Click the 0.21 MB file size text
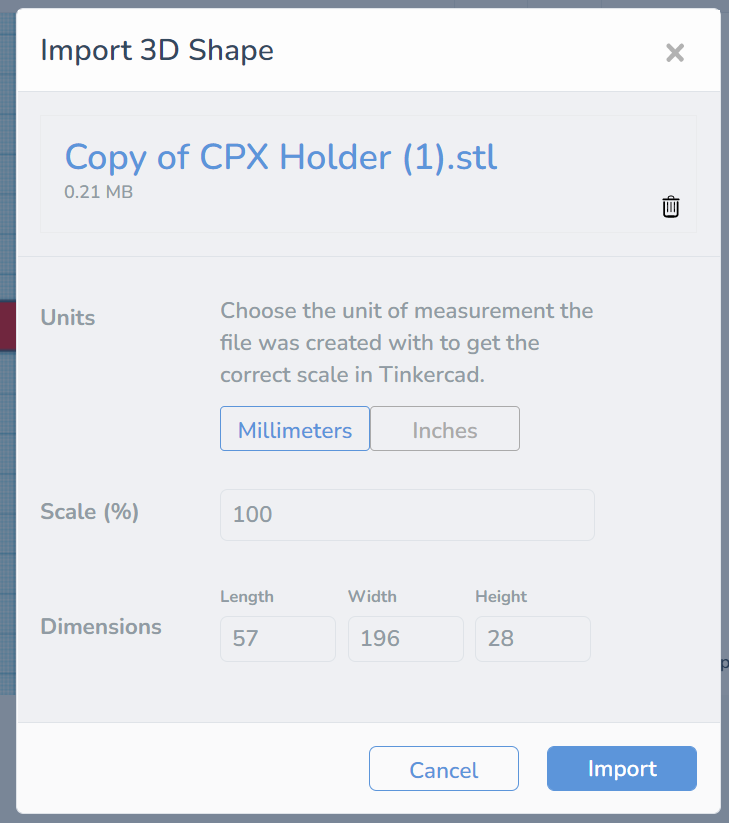 (x=99, y=191)
